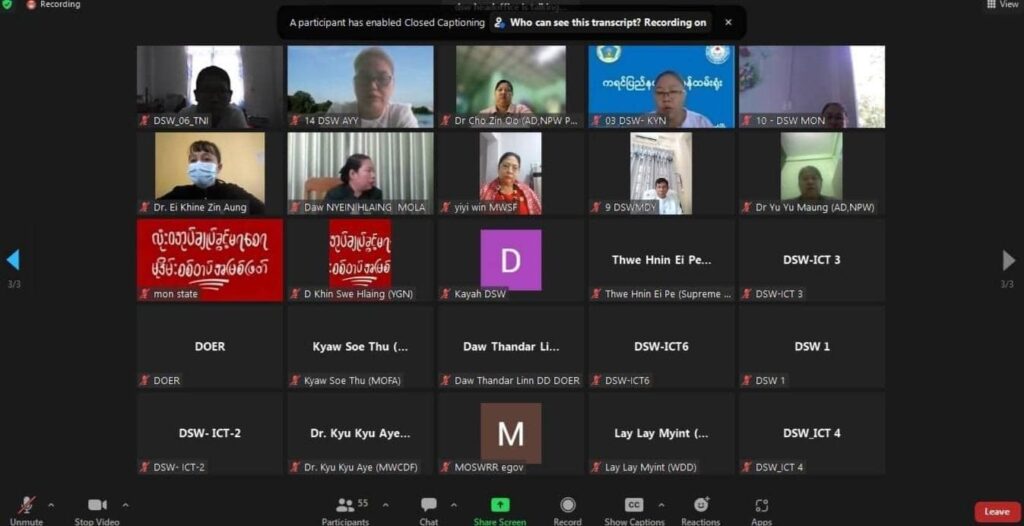Click the Participants icon in the toolbar
Image resolution: width=1024 pixels, height=526 pixels.
(x=345, y=505)
